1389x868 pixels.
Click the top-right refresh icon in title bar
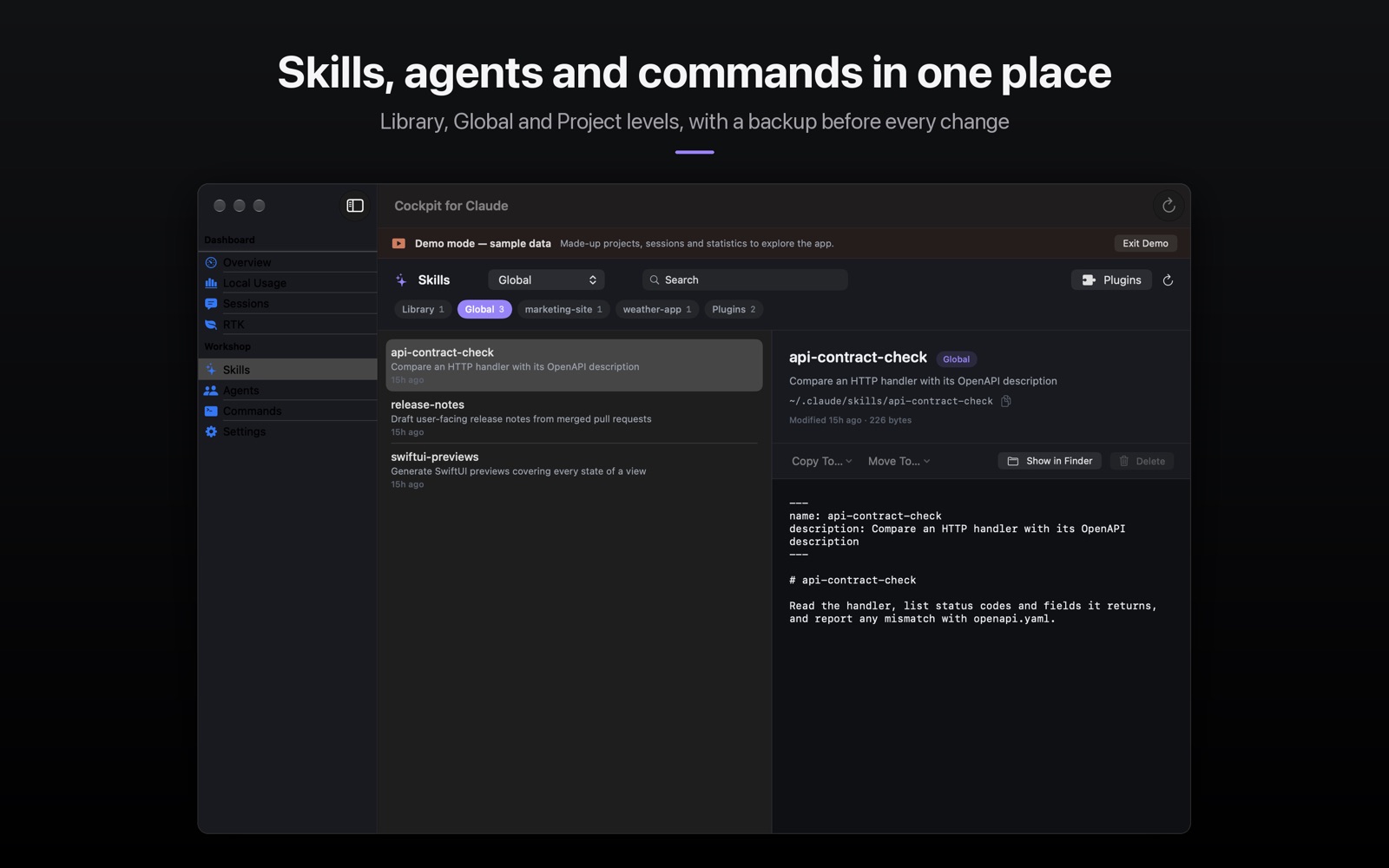(1168, 206)
